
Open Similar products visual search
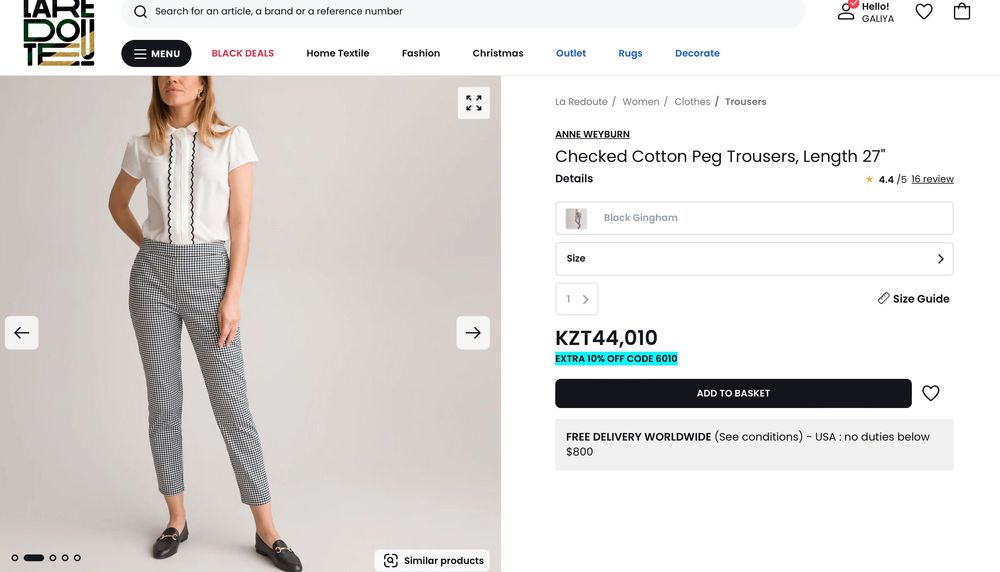(x=433, y=560)
